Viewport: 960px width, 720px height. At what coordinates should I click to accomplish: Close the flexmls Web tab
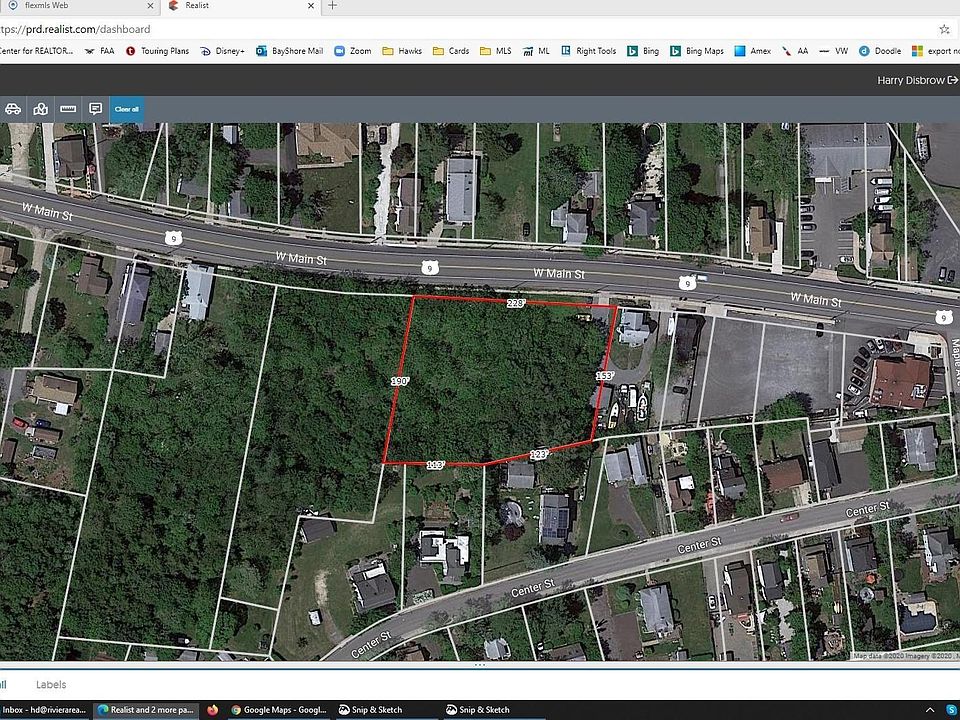[x=151, y=6]
